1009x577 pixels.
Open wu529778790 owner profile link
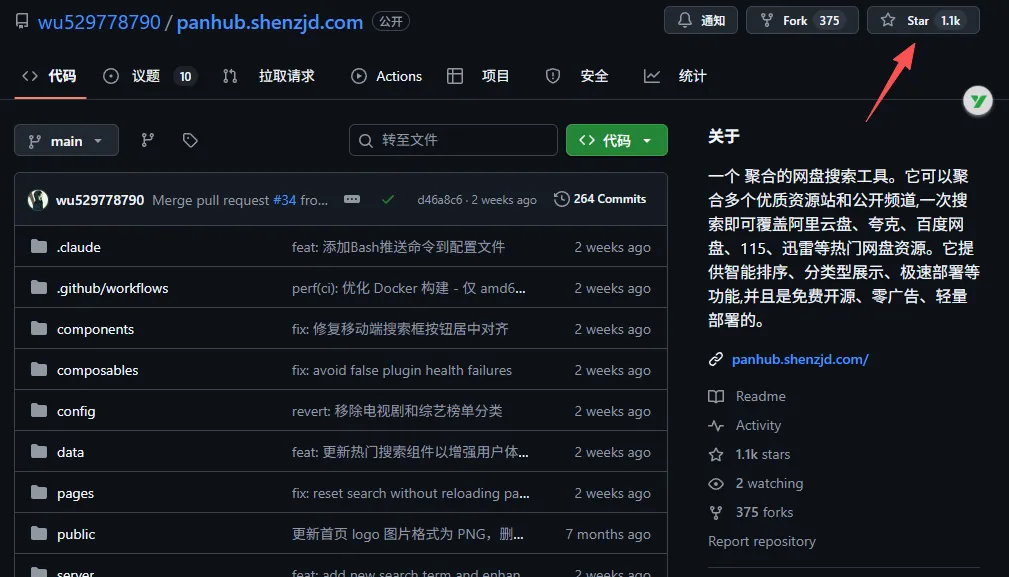click(x=99, y=22)
